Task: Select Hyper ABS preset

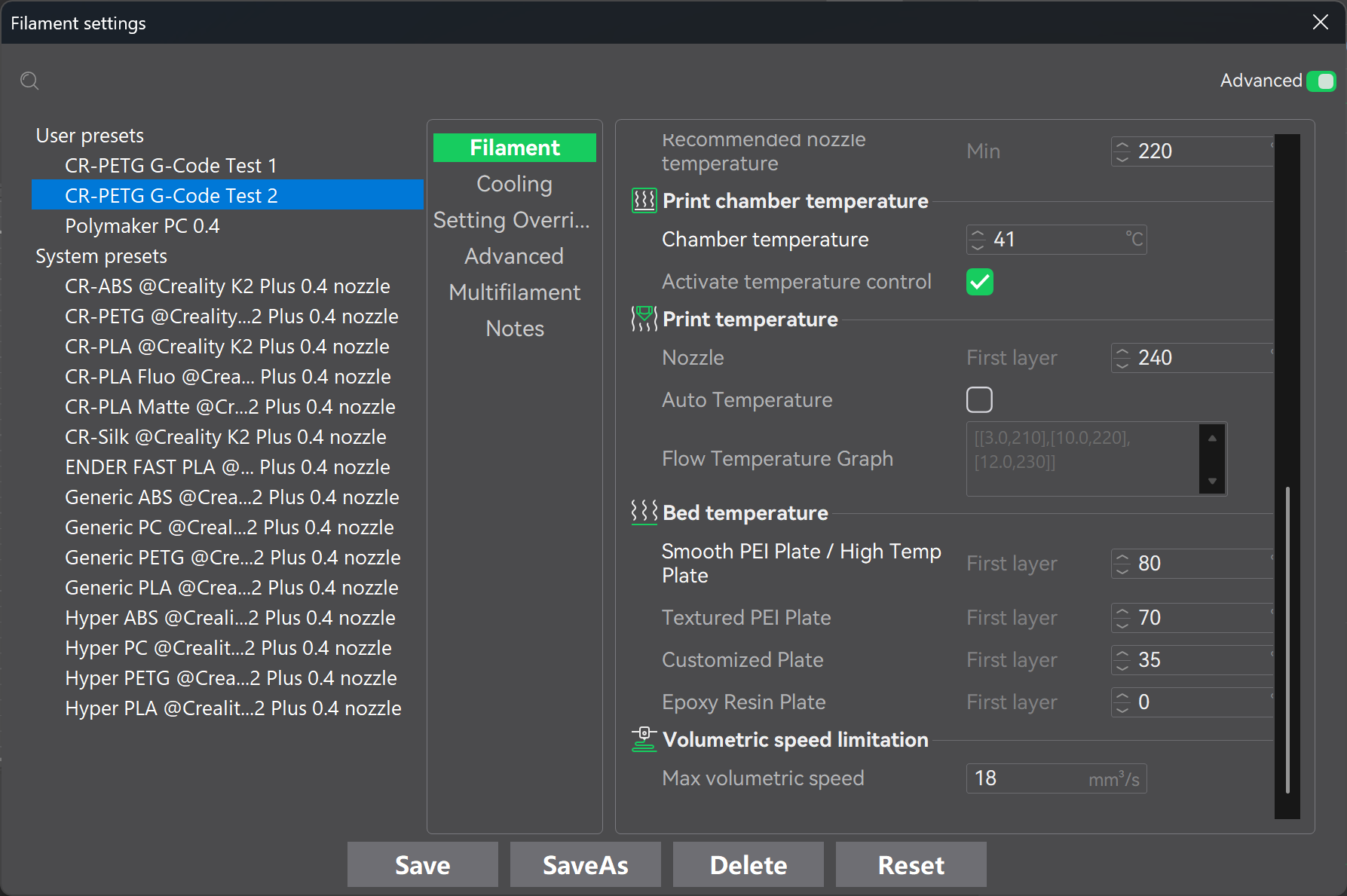Action: pos(228,618)
